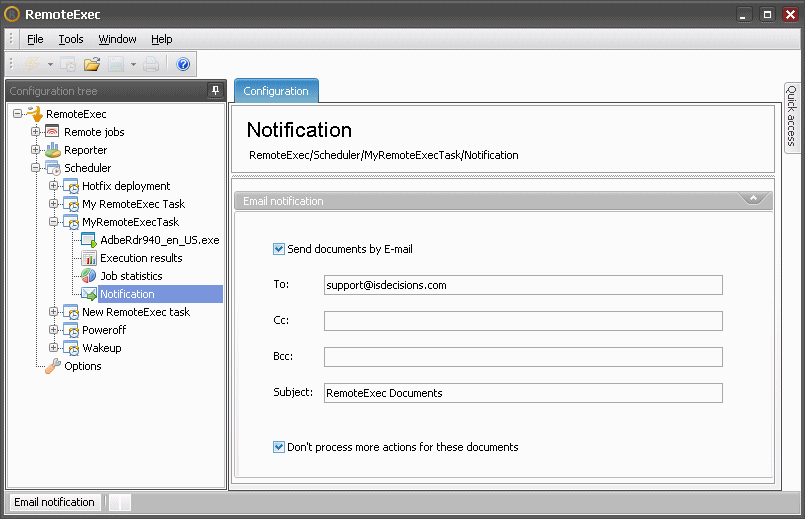Click the Execution results report icon
The width and height of the screenshot is (805, 519).
(89, 258)
